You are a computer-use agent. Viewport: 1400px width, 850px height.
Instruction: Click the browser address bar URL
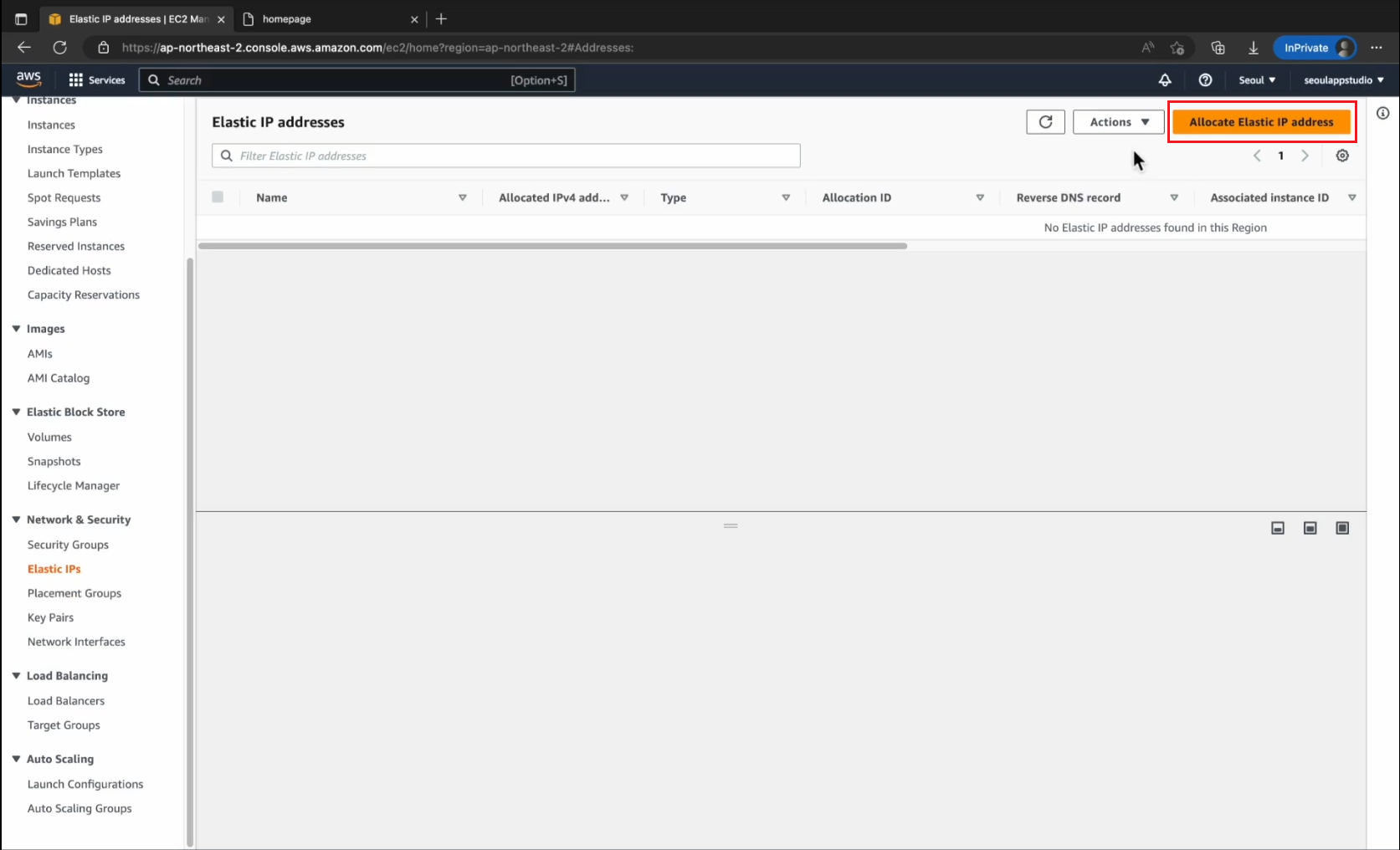(x=377, y=48)
